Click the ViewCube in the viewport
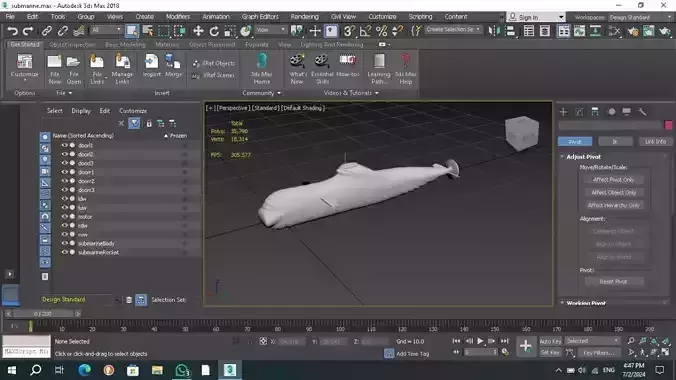Viewport: 676px width, 380px height. click(522, 133)
